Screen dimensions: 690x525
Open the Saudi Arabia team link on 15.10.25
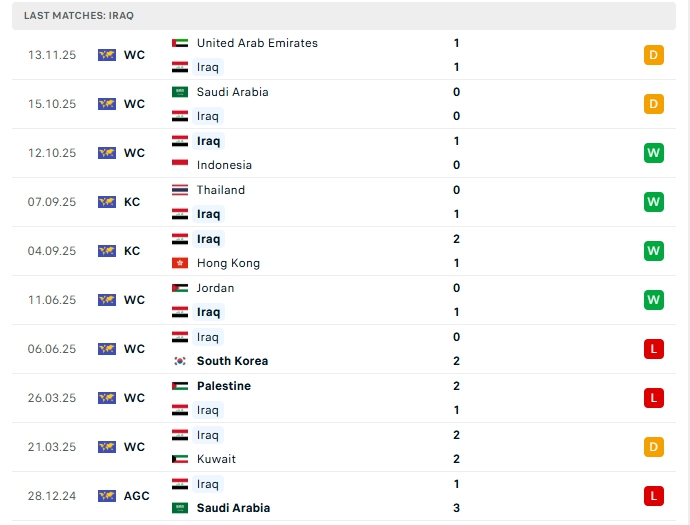coord(232,92)
